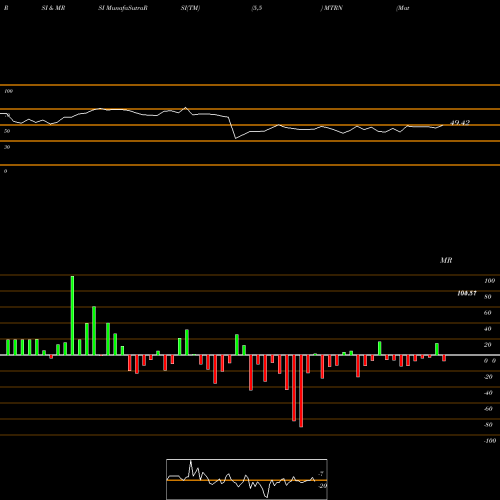Click the "SI(TM)" header text
Viewport: 500px width, 500px height.
pos(190,8)
